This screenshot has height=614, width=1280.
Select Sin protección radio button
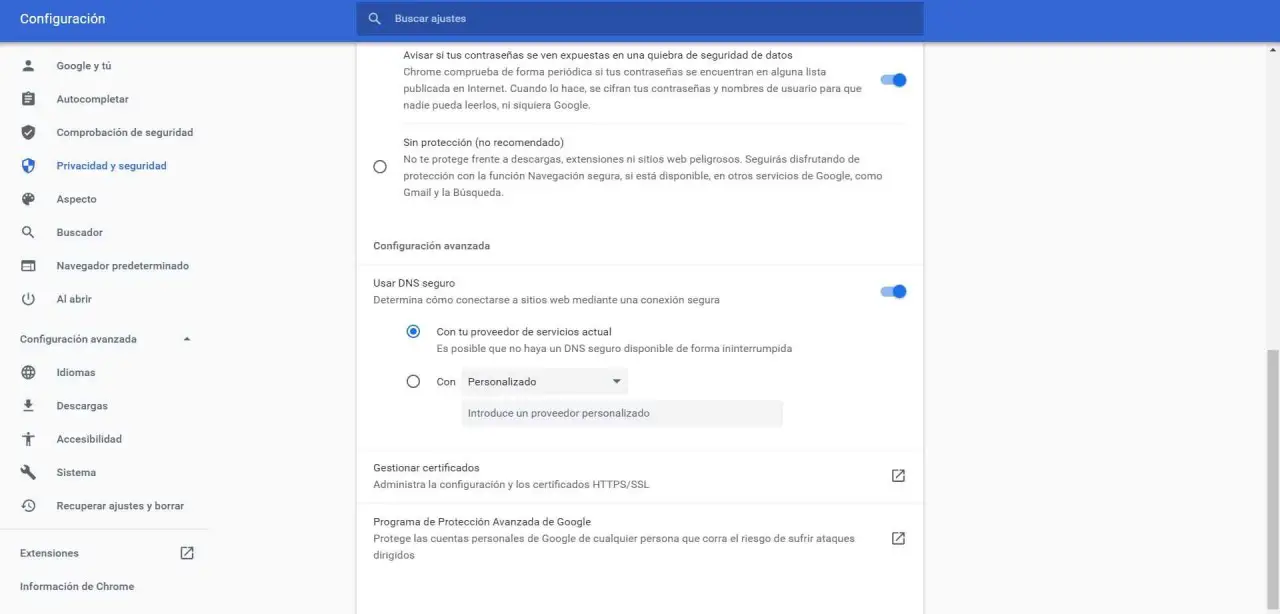[x=380, y=167]
